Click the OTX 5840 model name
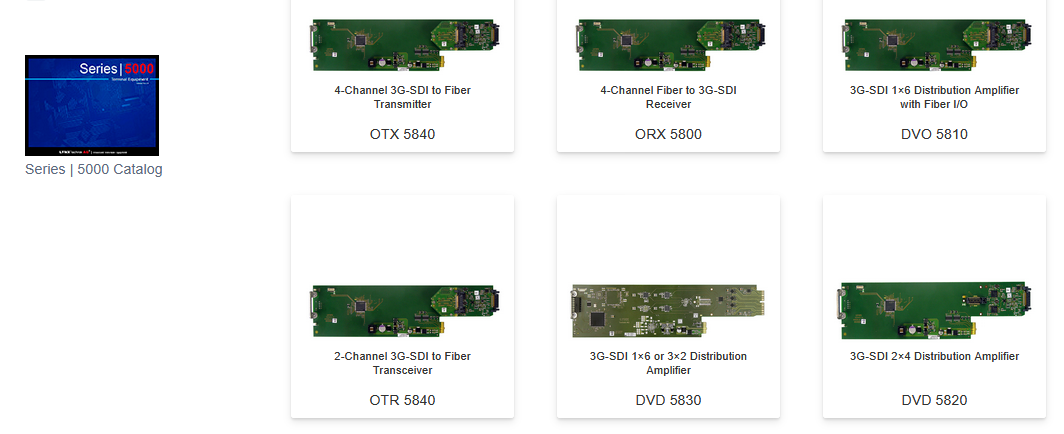Image resolution: width=1064 pixels, height=434 pixels. pos(402,134)
